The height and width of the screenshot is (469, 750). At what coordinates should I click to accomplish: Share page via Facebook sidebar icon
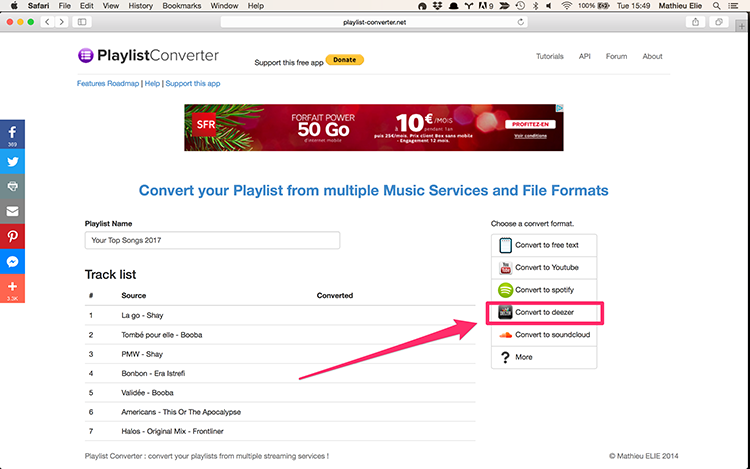12,134
